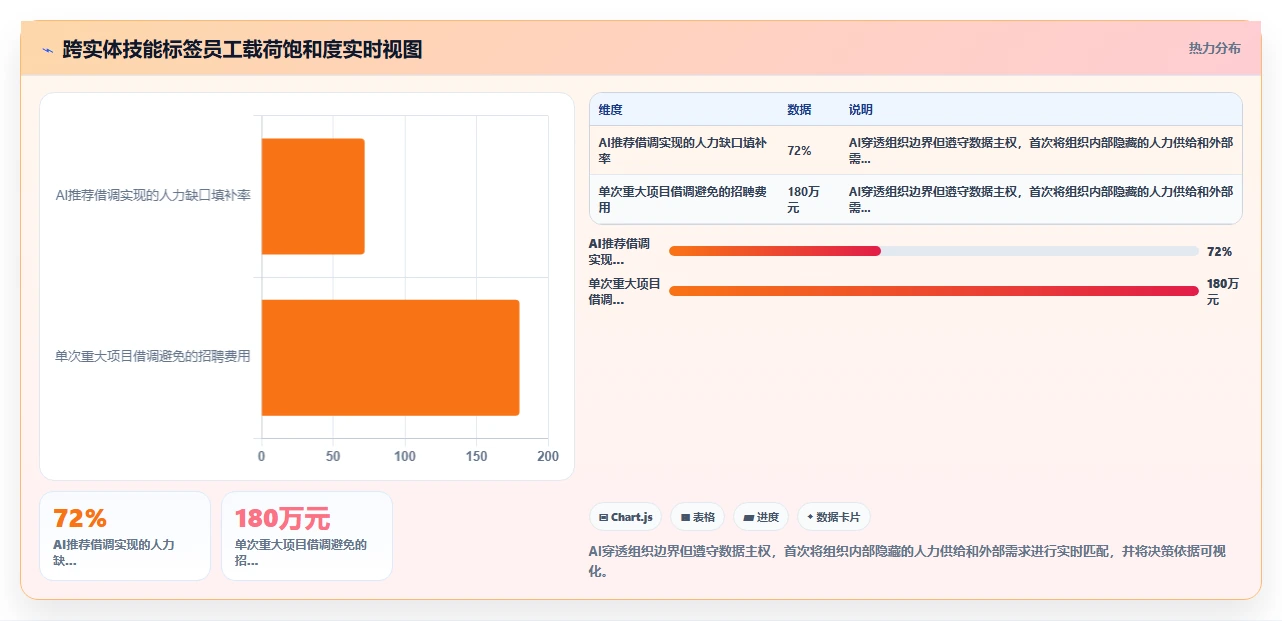1282x621 pixels.
Task: Click the description paragraph starting AI穿透组织边界
Action: click(x=908, y=562)
